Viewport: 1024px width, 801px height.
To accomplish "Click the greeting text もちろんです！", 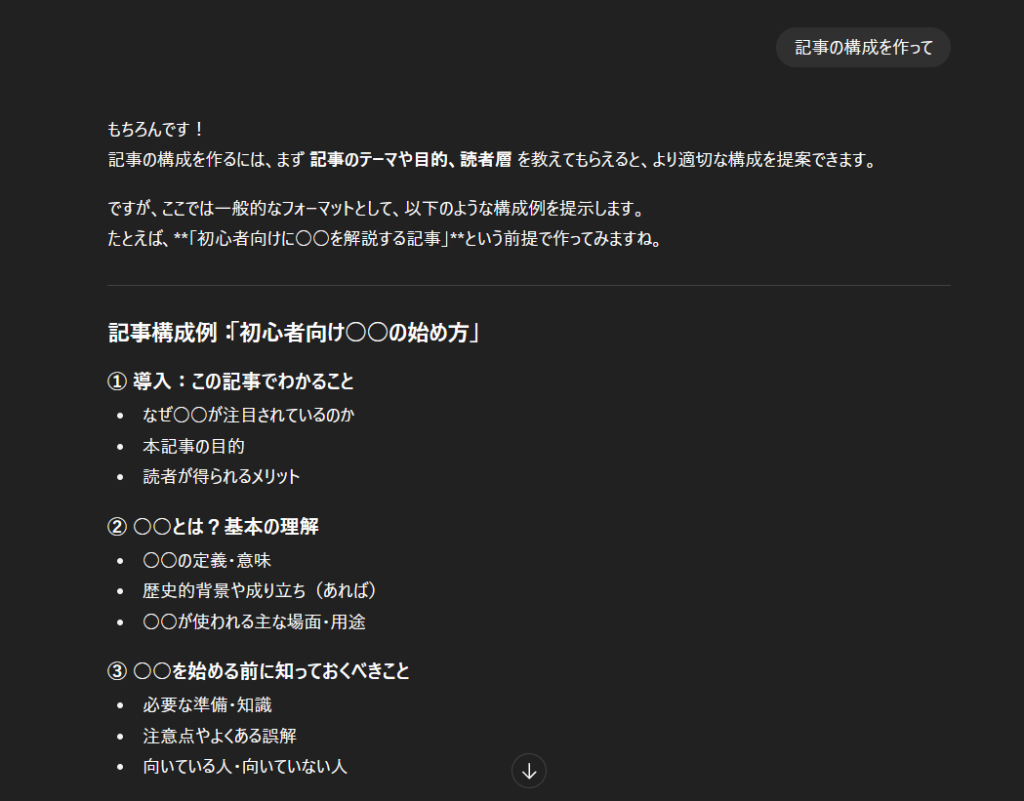I will [x=156, y=129].
